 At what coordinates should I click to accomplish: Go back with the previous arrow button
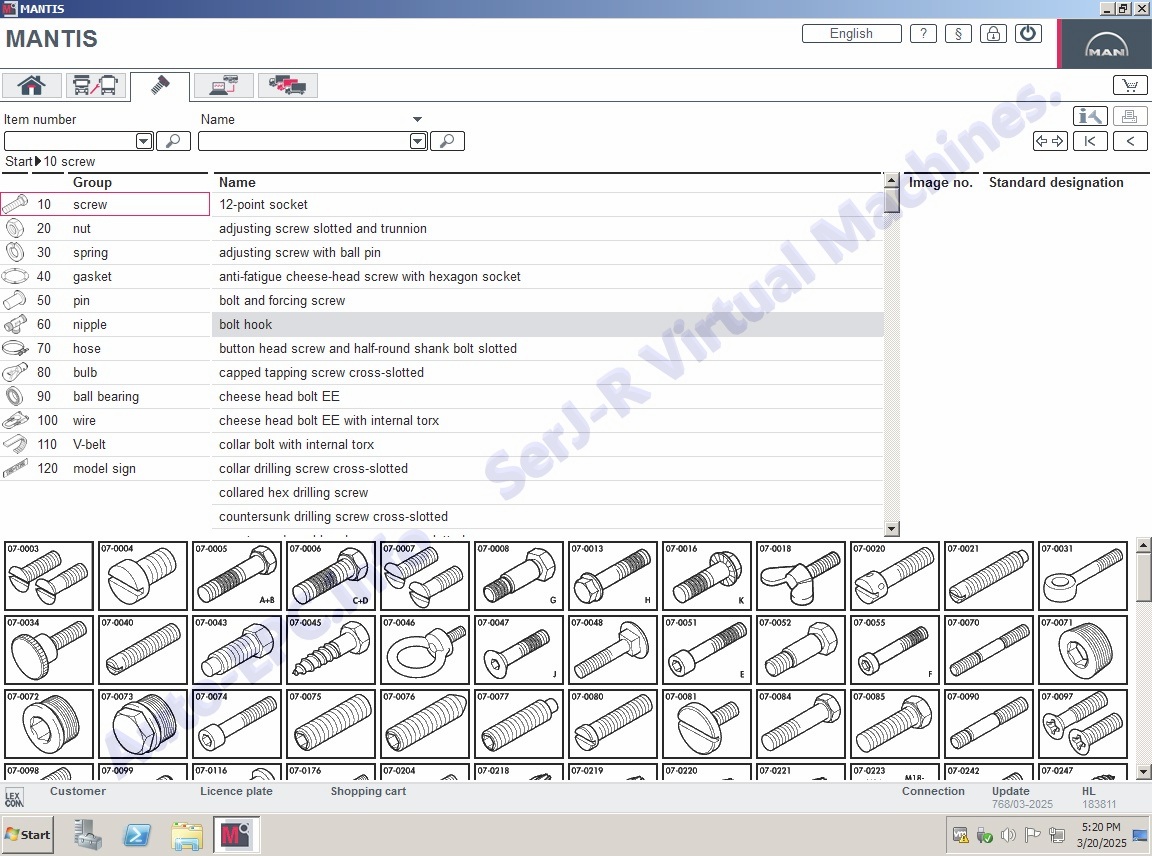tap(1130, 141)
